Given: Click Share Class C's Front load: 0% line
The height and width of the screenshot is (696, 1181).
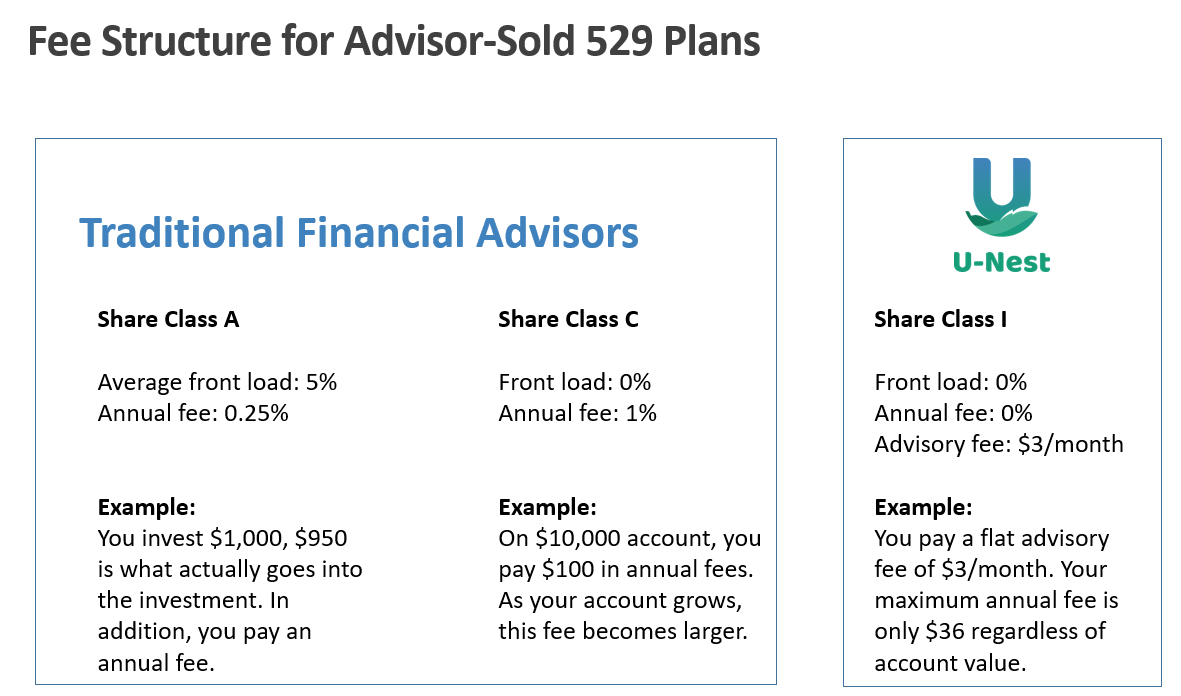Looking at the screenshot, I should point(574,382).
